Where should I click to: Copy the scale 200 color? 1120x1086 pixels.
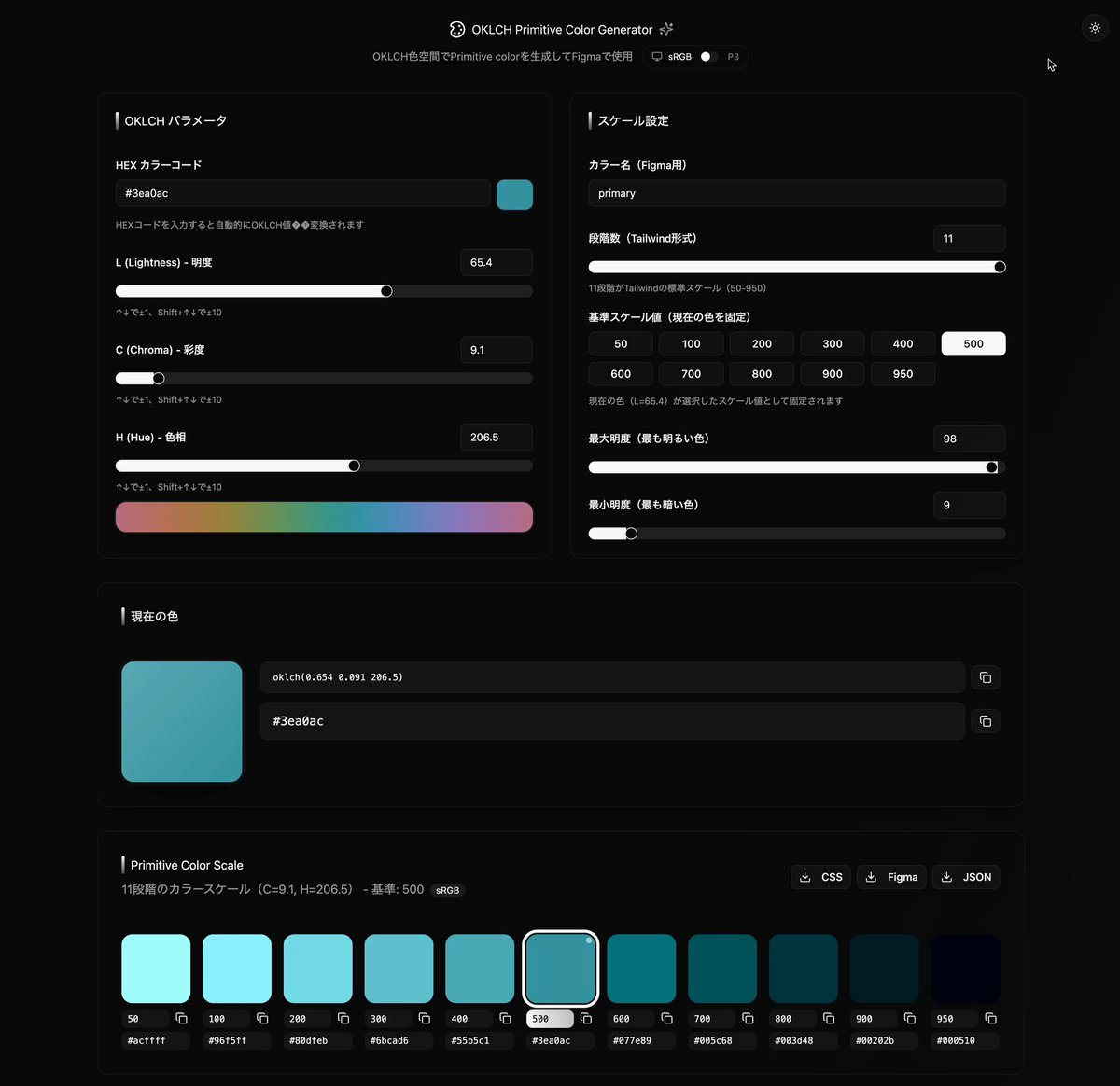(x=343, y=1019)
